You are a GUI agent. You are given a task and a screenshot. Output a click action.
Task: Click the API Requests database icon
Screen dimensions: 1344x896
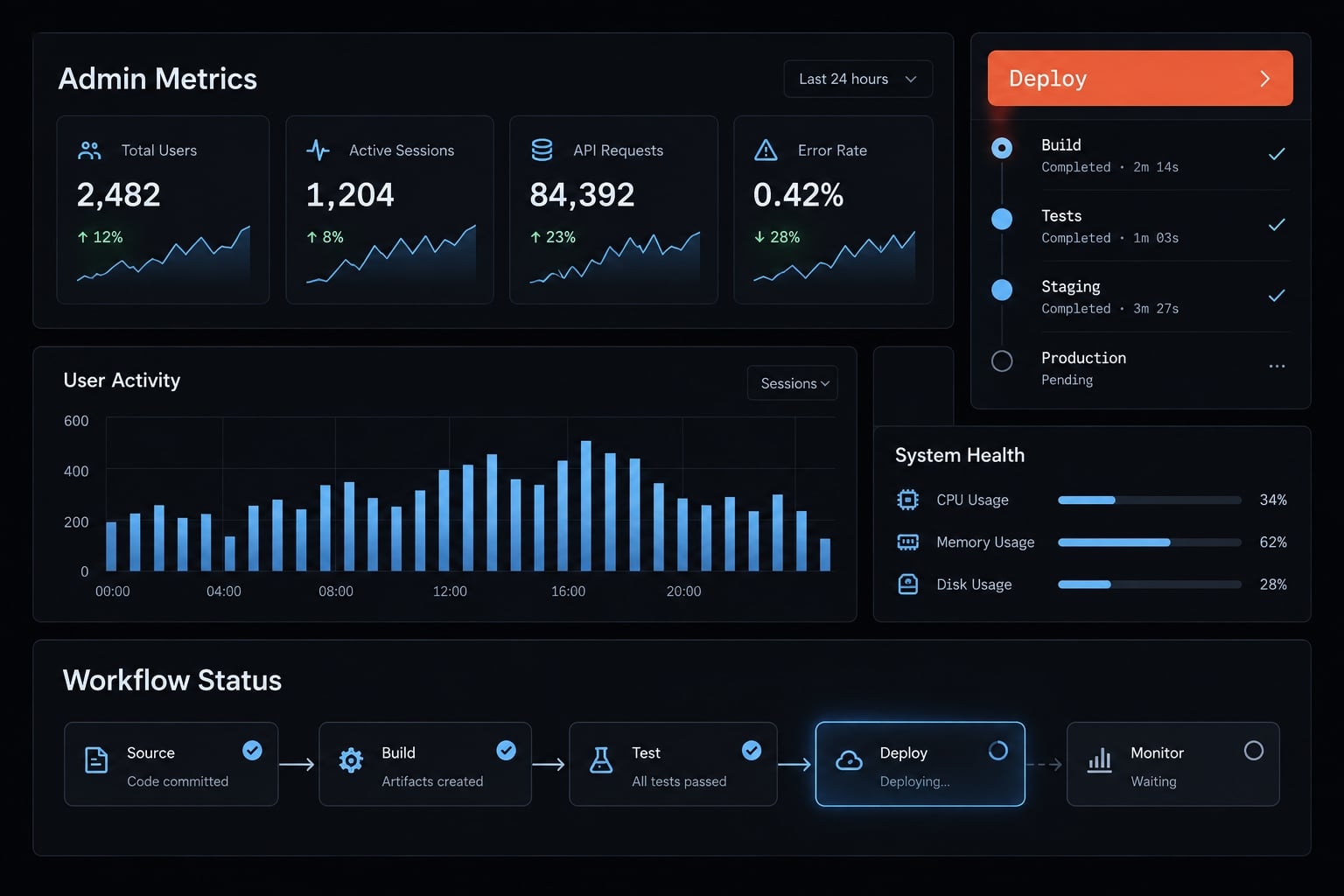click(x=542, y=150)
